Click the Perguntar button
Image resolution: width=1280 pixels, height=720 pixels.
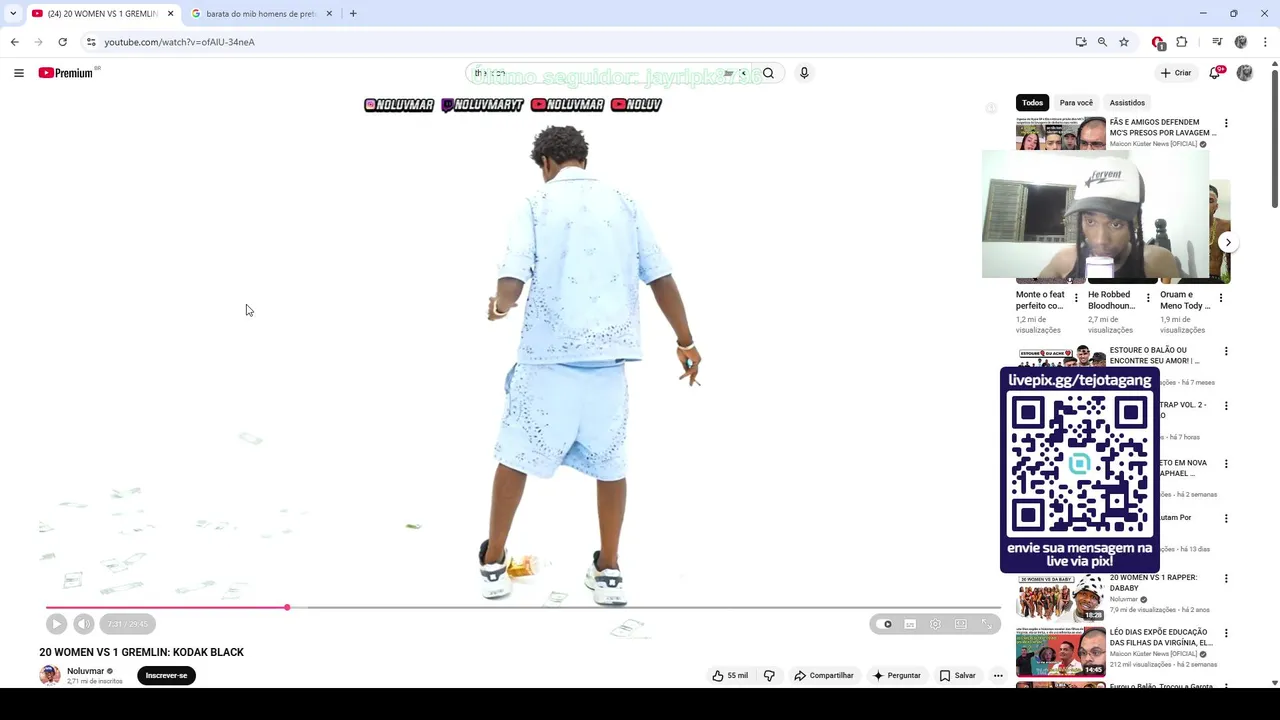896,676
